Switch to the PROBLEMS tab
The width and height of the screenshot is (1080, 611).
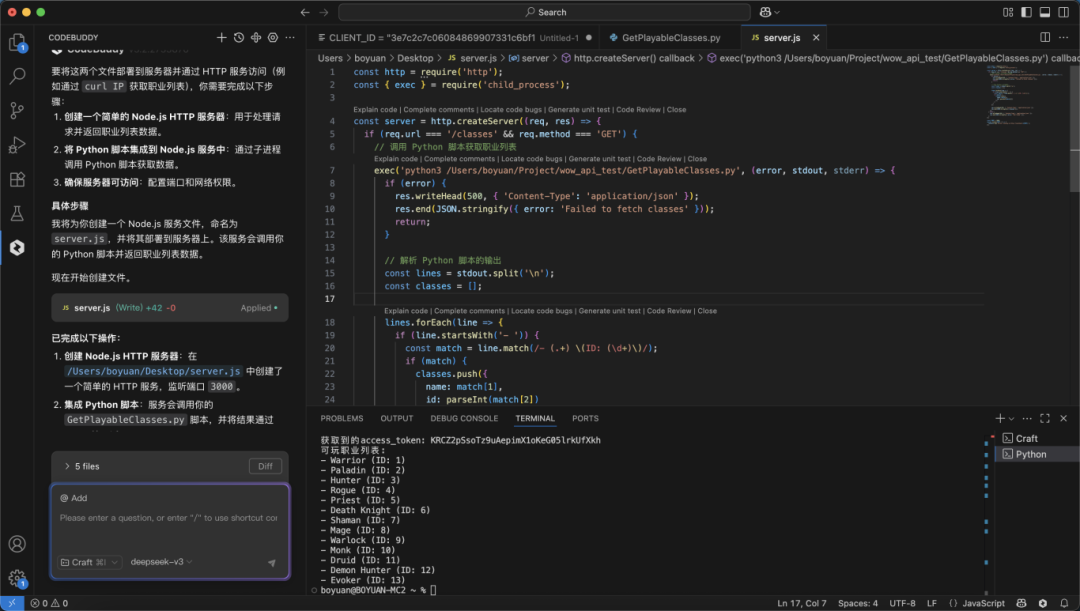coord(342,418)
